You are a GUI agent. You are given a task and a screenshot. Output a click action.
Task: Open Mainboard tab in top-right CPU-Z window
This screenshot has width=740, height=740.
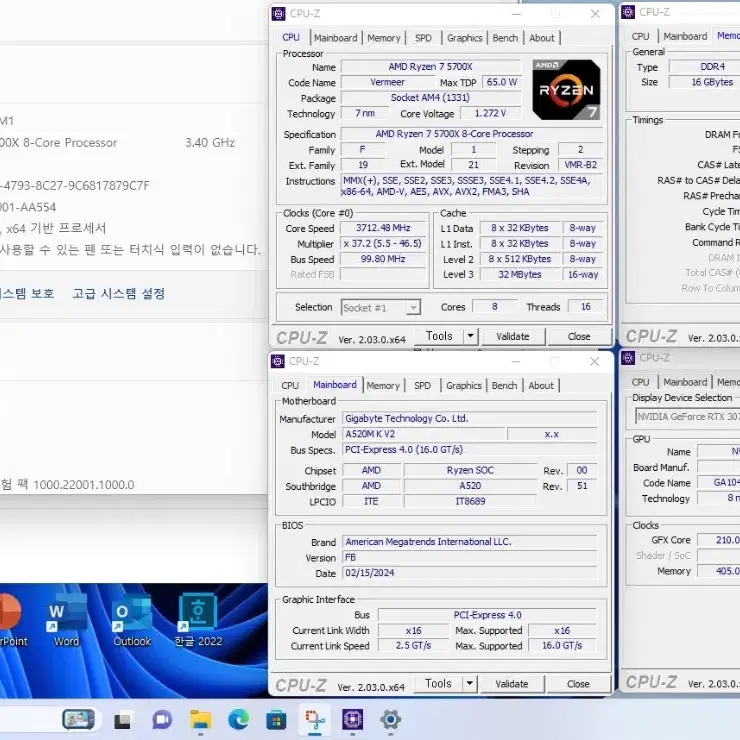[x=685, y=36]
